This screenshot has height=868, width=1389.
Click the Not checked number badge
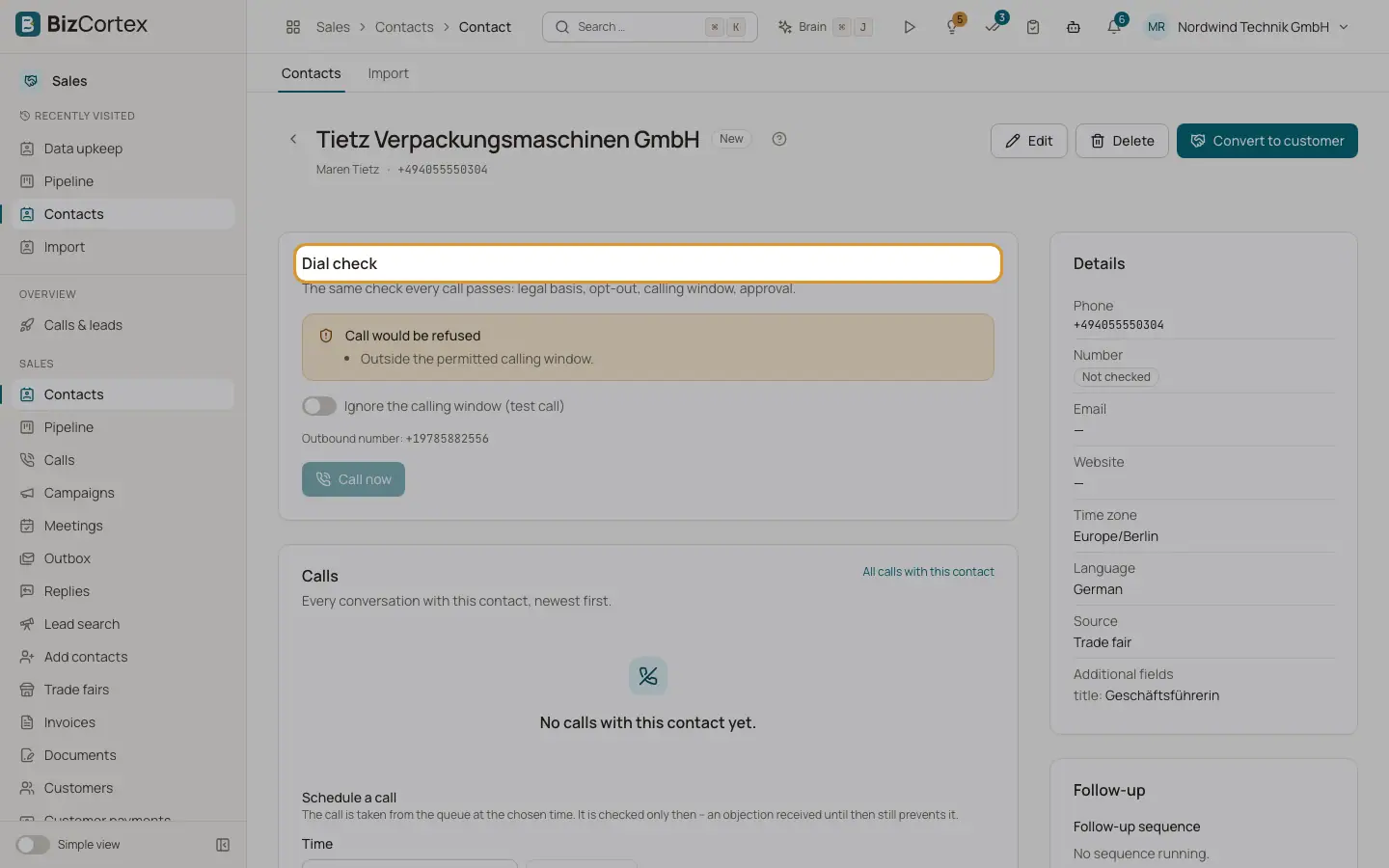coord(1116,377)
